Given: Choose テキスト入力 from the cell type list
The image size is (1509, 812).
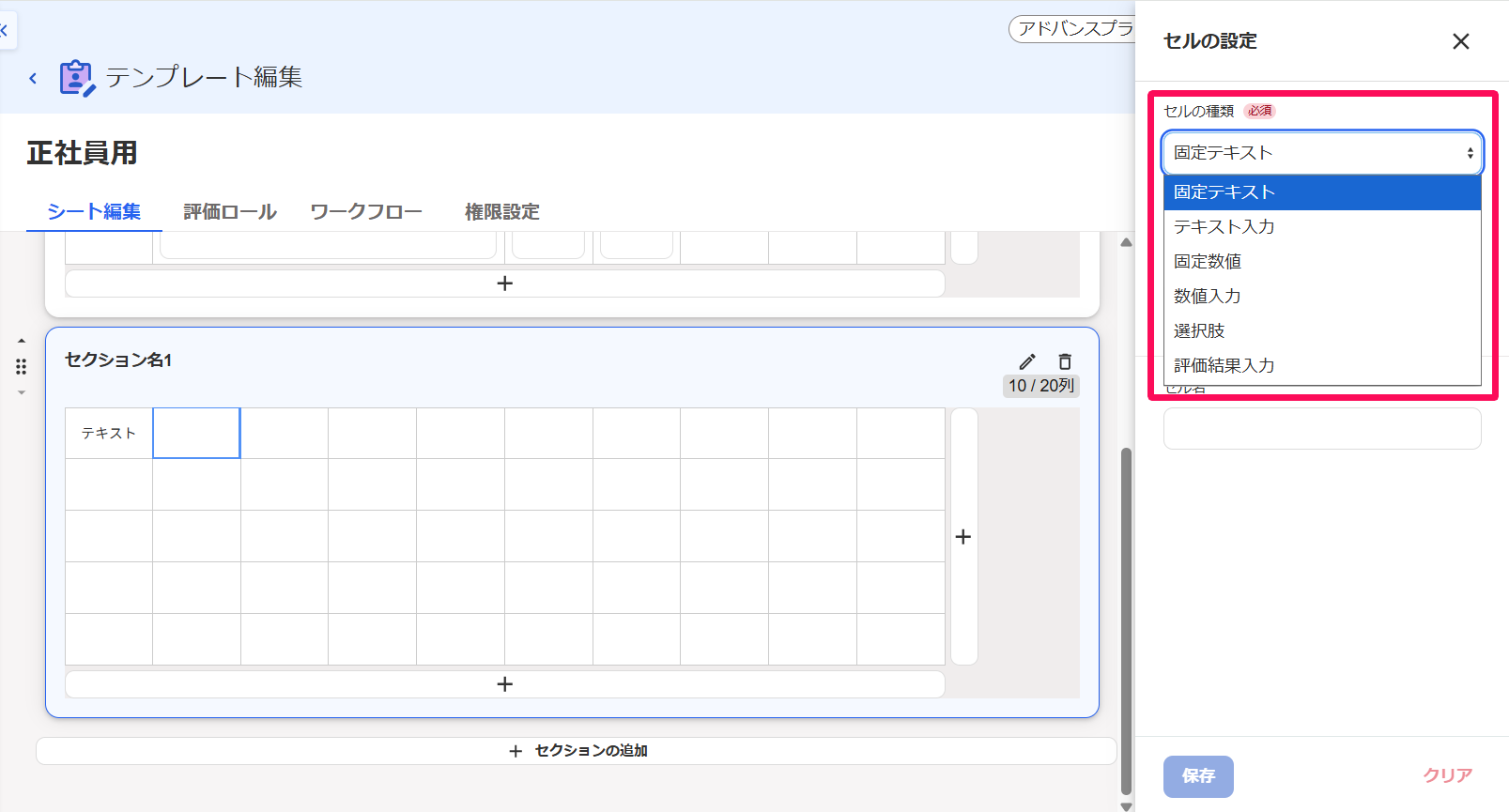Looking at the screenshot, I should click(1322, 227).
